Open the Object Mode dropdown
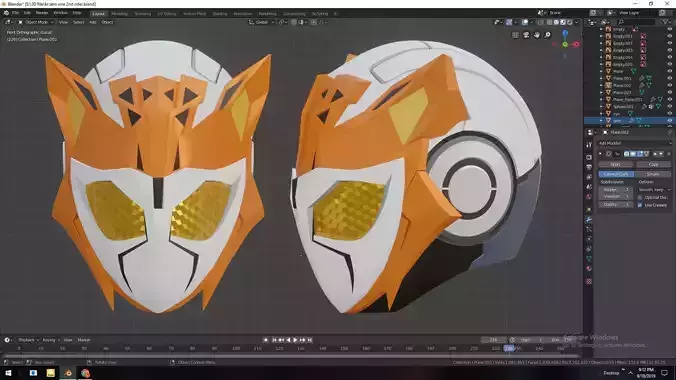 click(36, 22)
